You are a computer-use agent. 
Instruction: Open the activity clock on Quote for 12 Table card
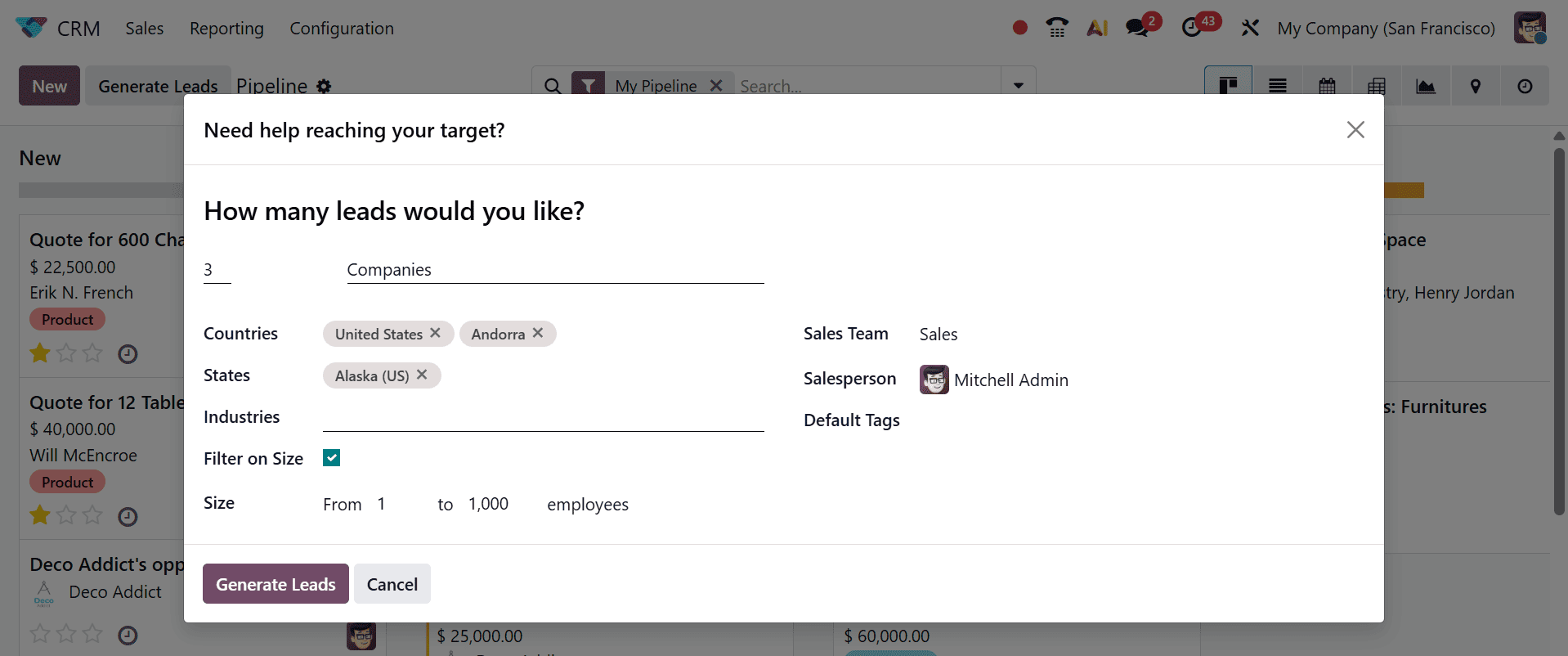[x=128, y=517]
